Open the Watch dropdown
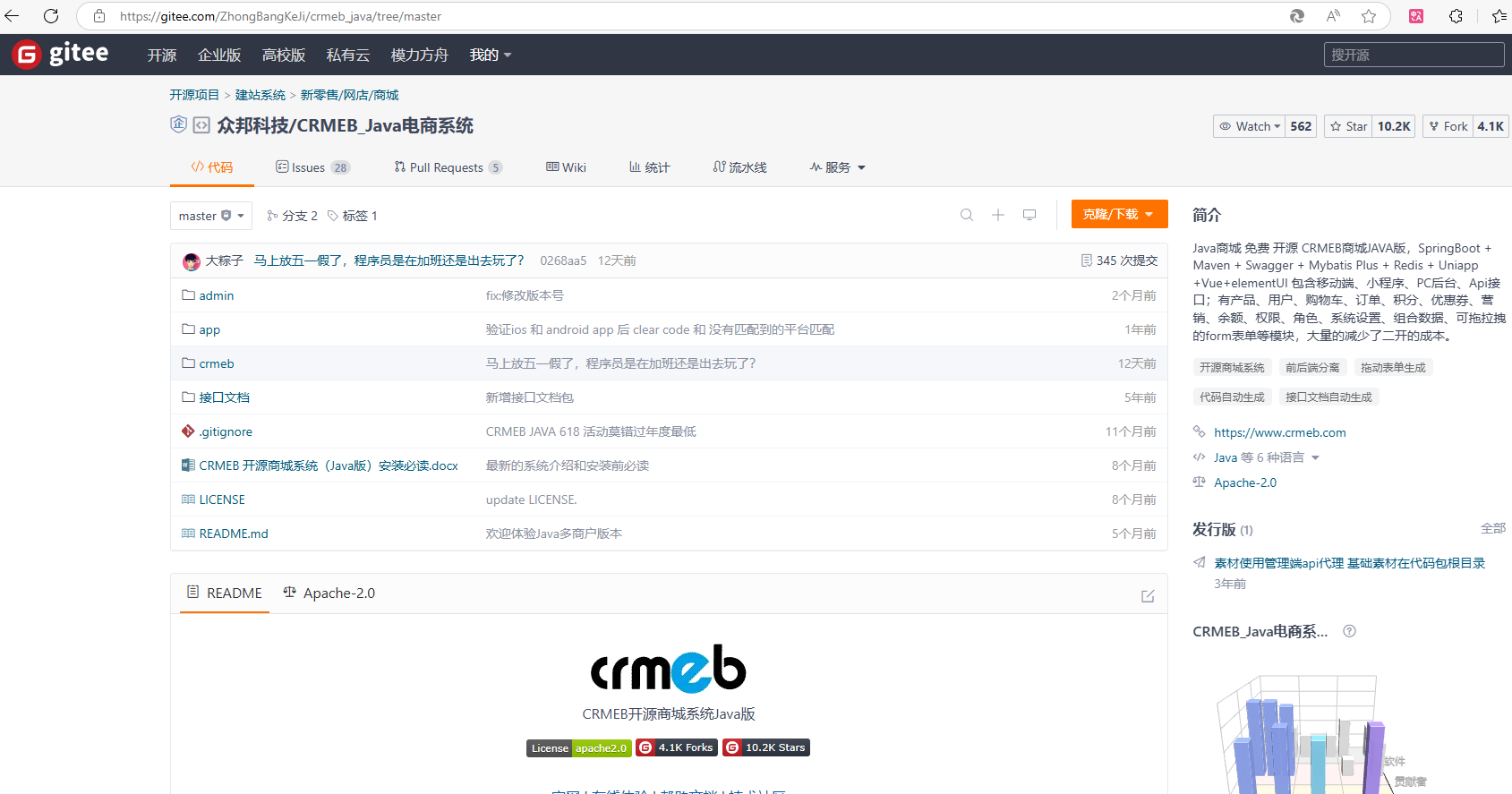 1249,126
